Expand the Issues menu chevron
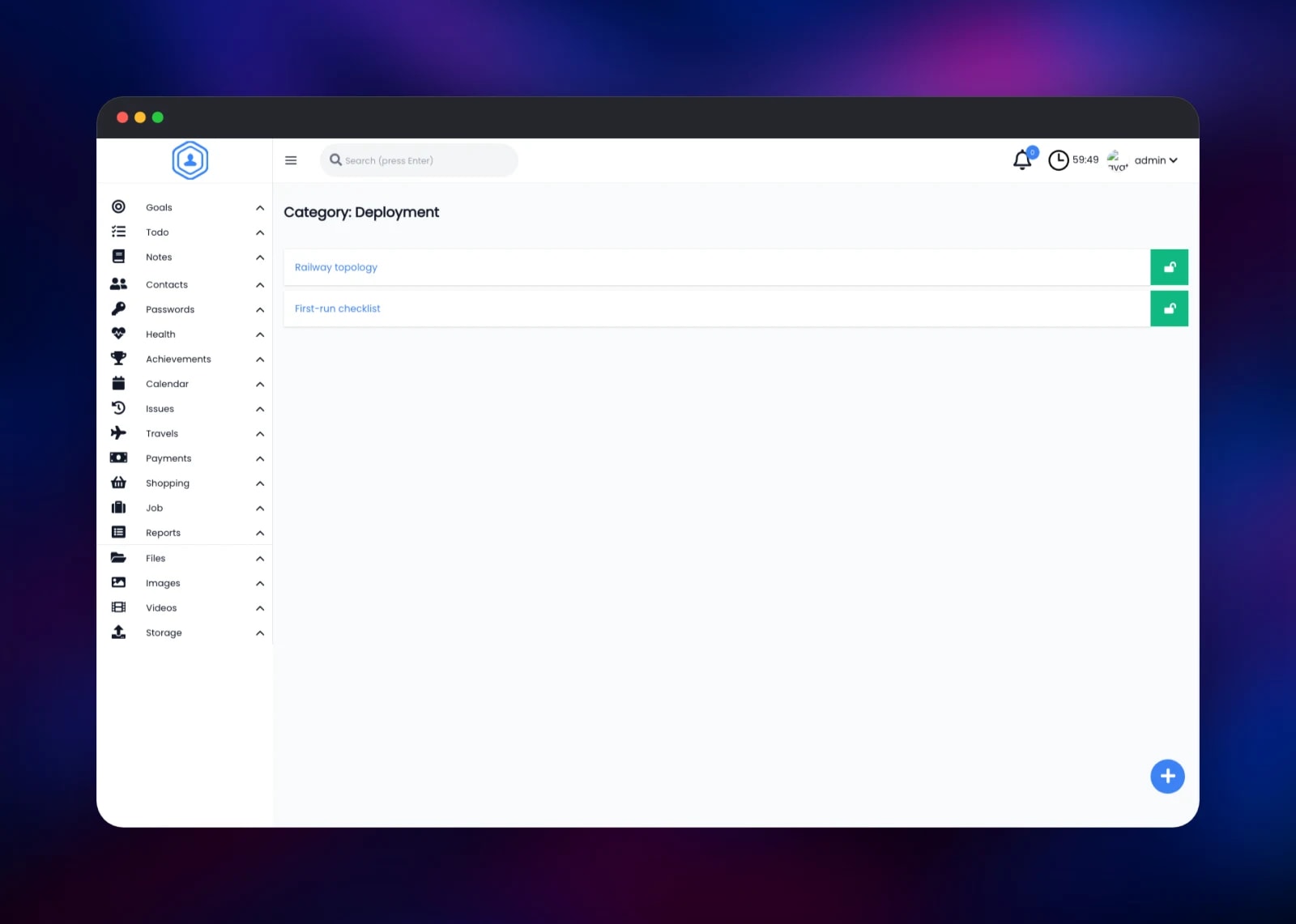 (260, 409)
